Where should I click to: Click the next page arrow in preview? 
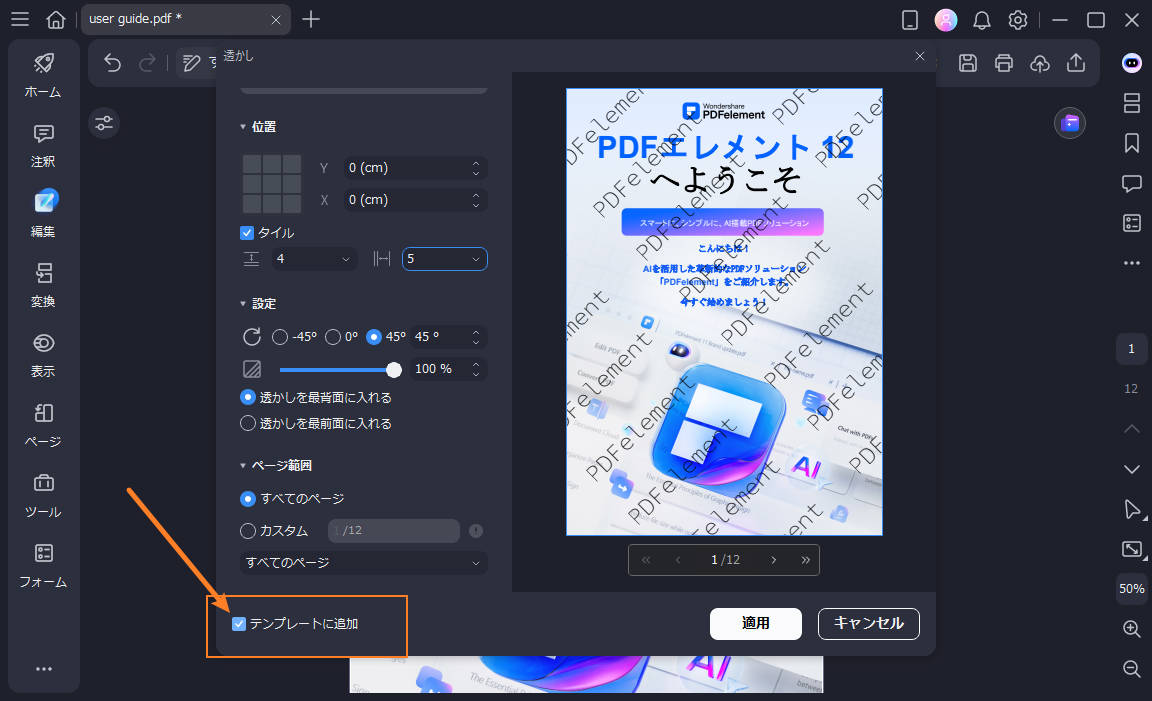point(773,560)
